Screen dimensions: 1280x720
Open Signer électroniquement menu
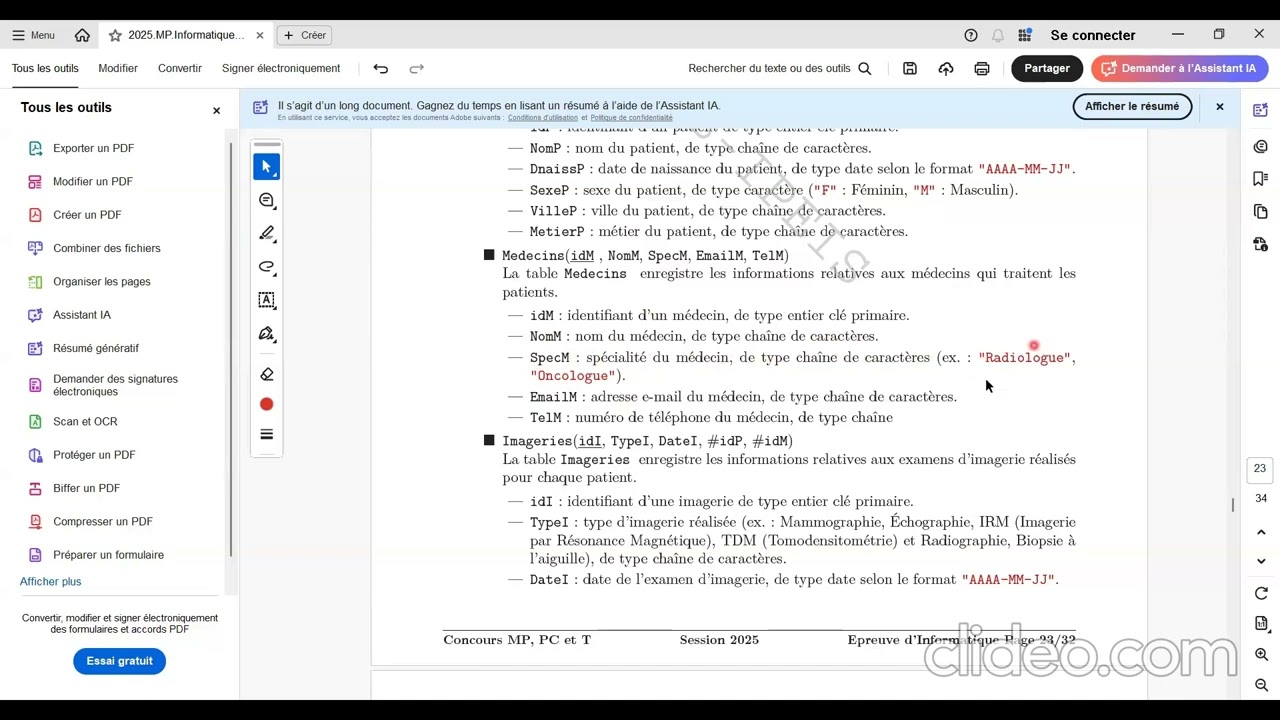click(281, 68)
